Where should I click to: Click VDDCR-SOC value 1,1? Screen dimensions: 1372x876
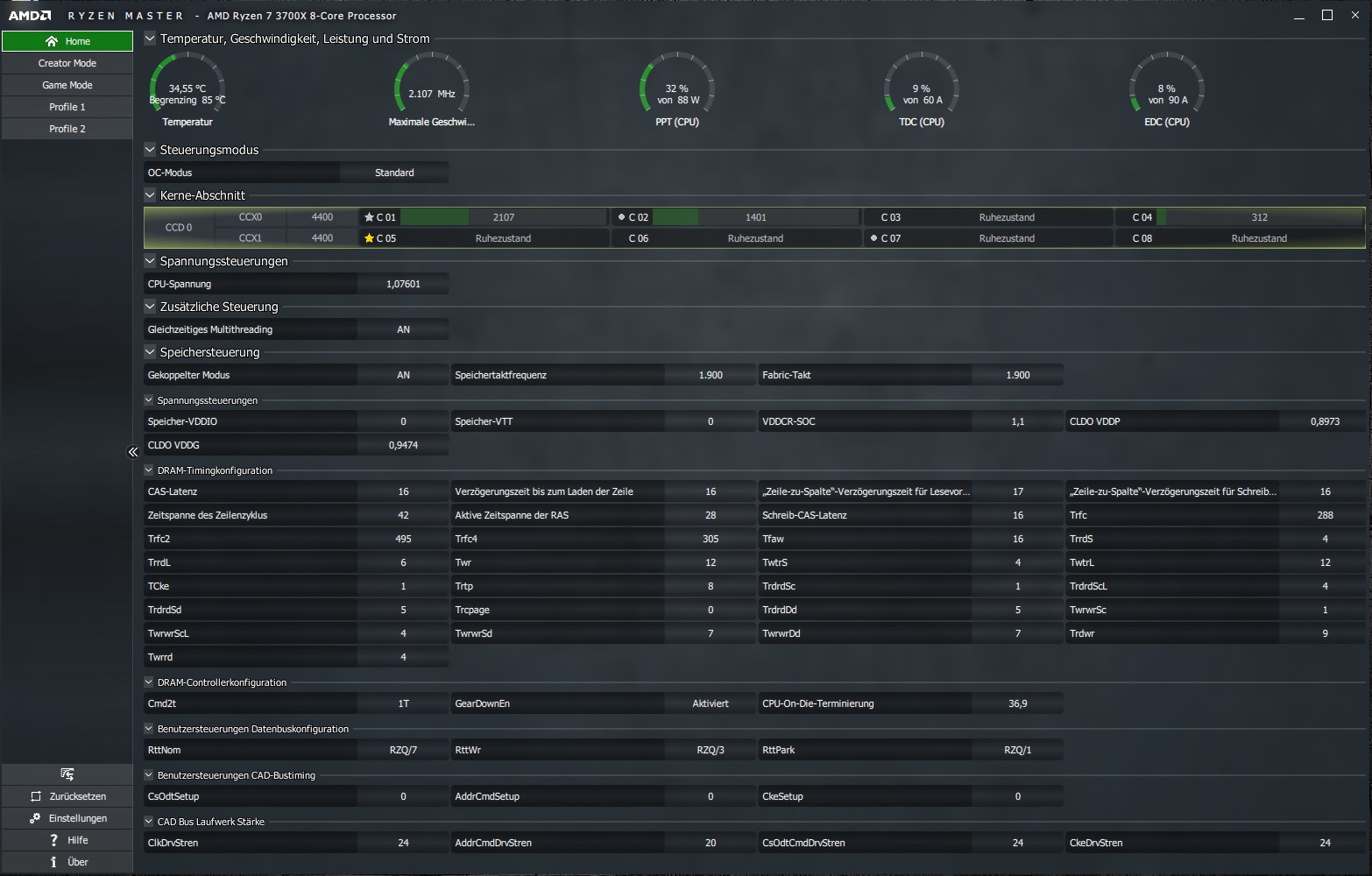[1018, 421]
